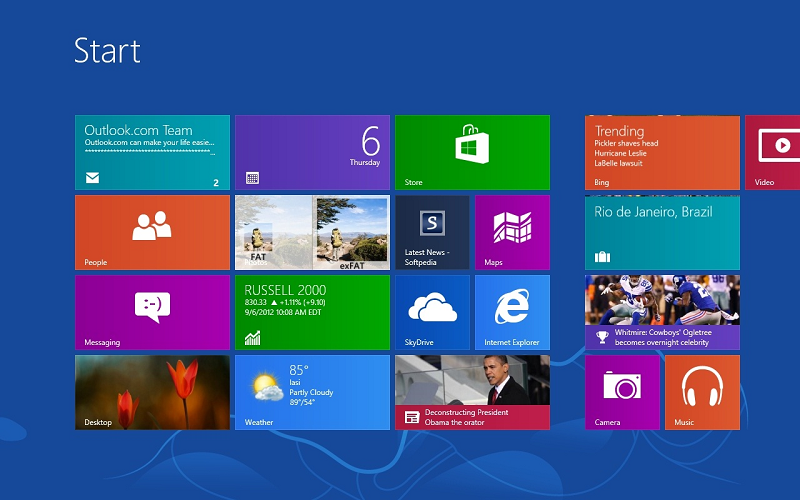This screenshot has height=500, width=800.
Task: Launch the Music tile
Action: click(703, 392)
